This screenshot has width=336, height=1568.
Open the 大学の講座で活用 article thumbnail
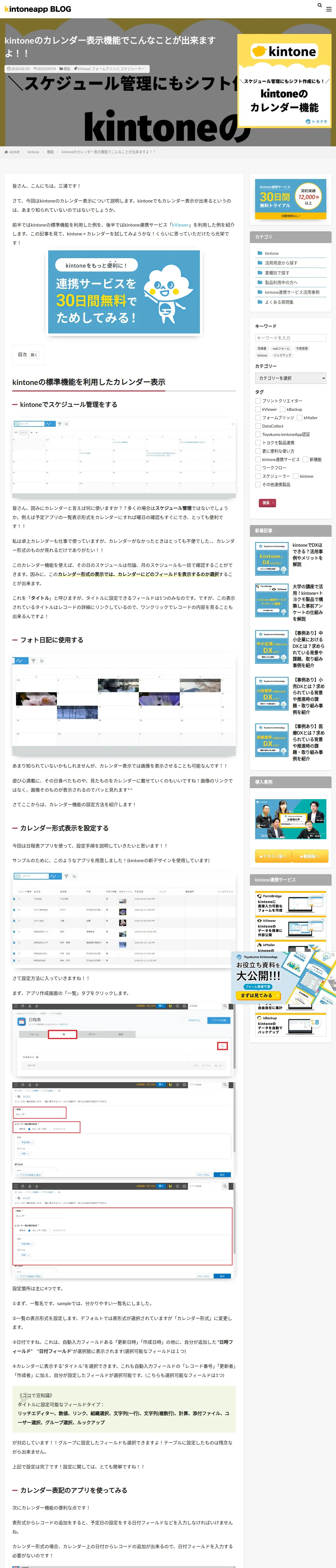271,600
